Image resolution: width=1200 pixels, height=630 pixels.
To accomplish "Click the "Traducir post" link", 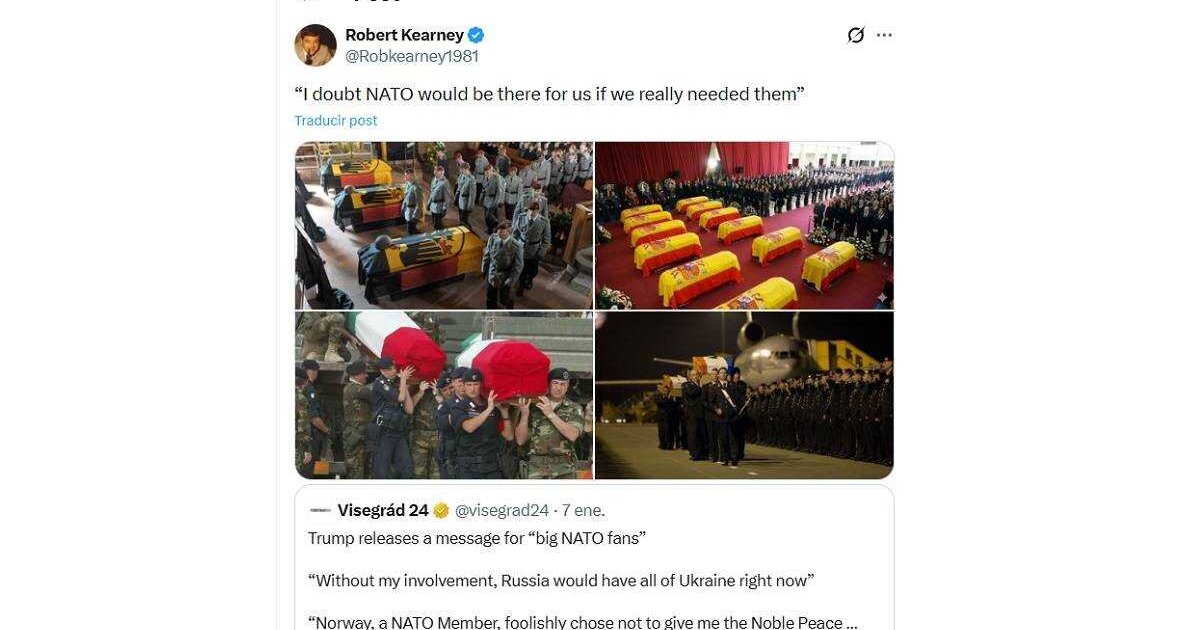I will tap(336, 120).
